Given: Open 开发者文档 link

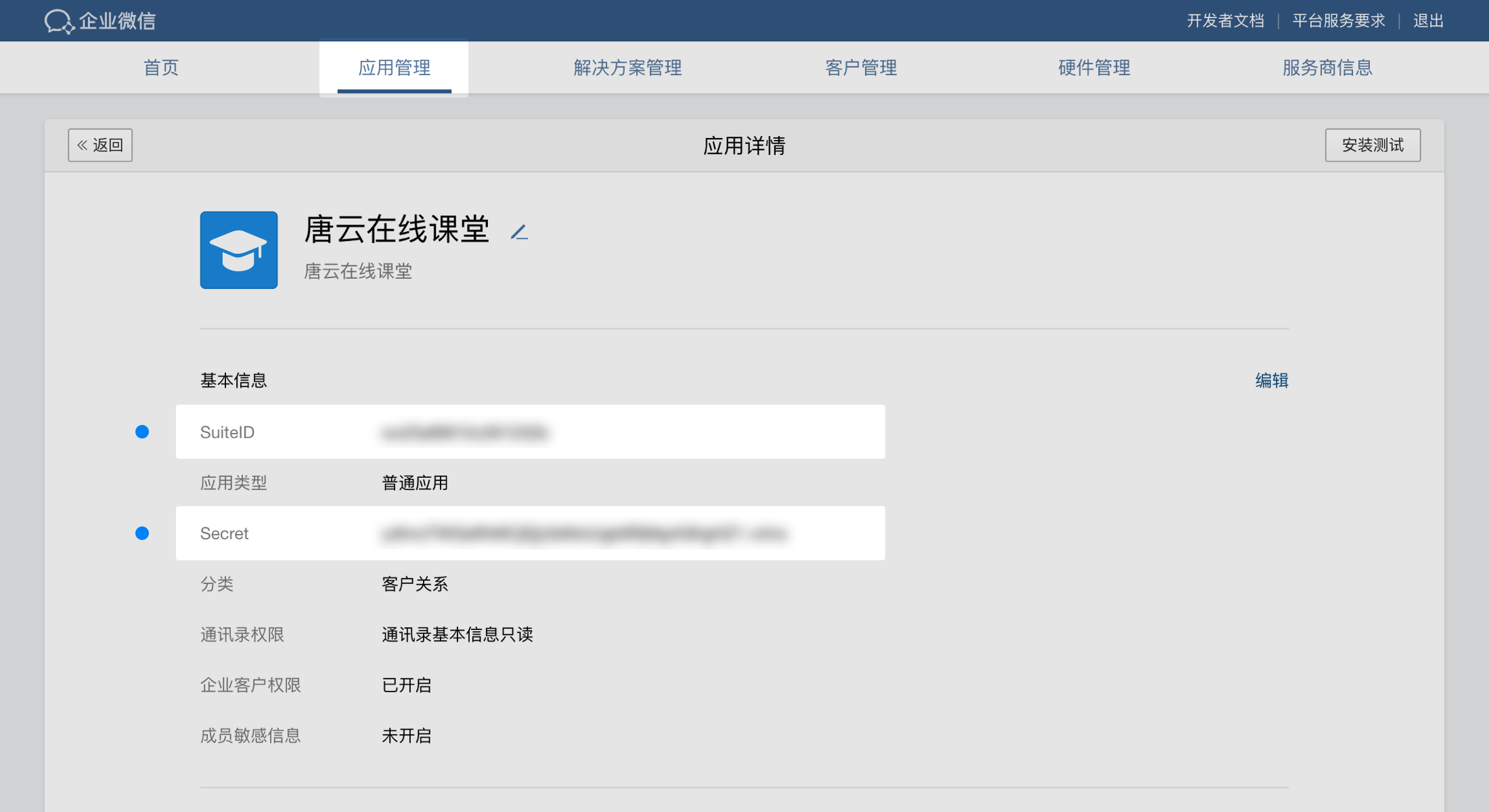Looking at the screenshot, I should (x=1226, y=21).
